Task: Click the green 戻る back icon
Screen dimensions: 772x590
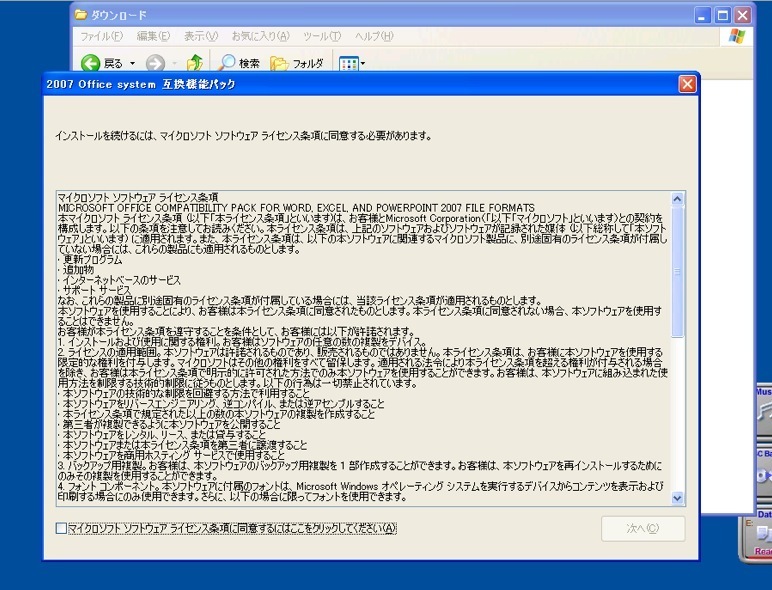Action: click(x=91, y=64)
